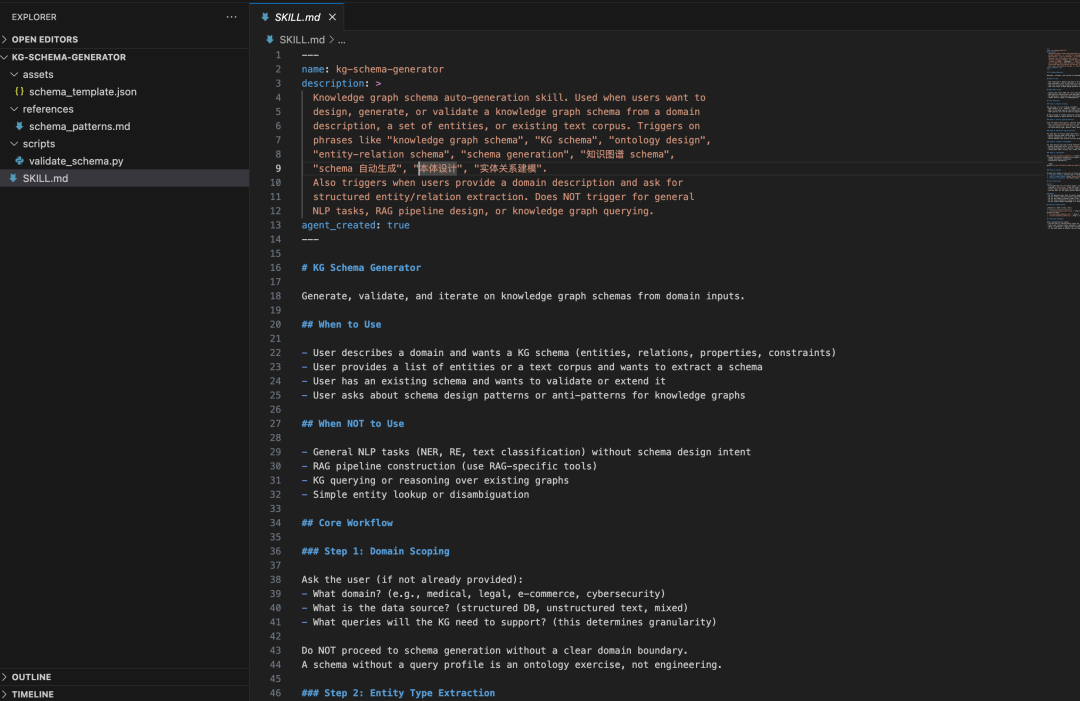Click the 'description' key on line 3
The width and height of the screenshot is (1080, 701).
333,83
